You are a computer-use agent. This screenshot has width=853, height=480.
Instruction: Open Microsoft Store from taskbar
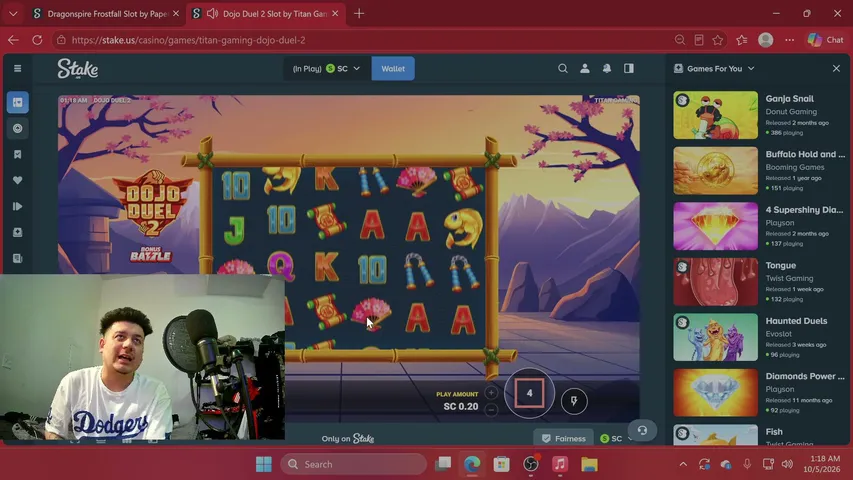pos(502,464)
